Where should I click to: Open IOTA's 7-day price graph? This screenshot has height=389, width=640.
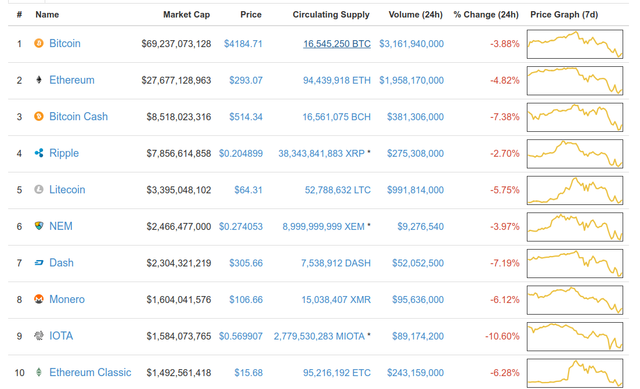pos(575,336)
